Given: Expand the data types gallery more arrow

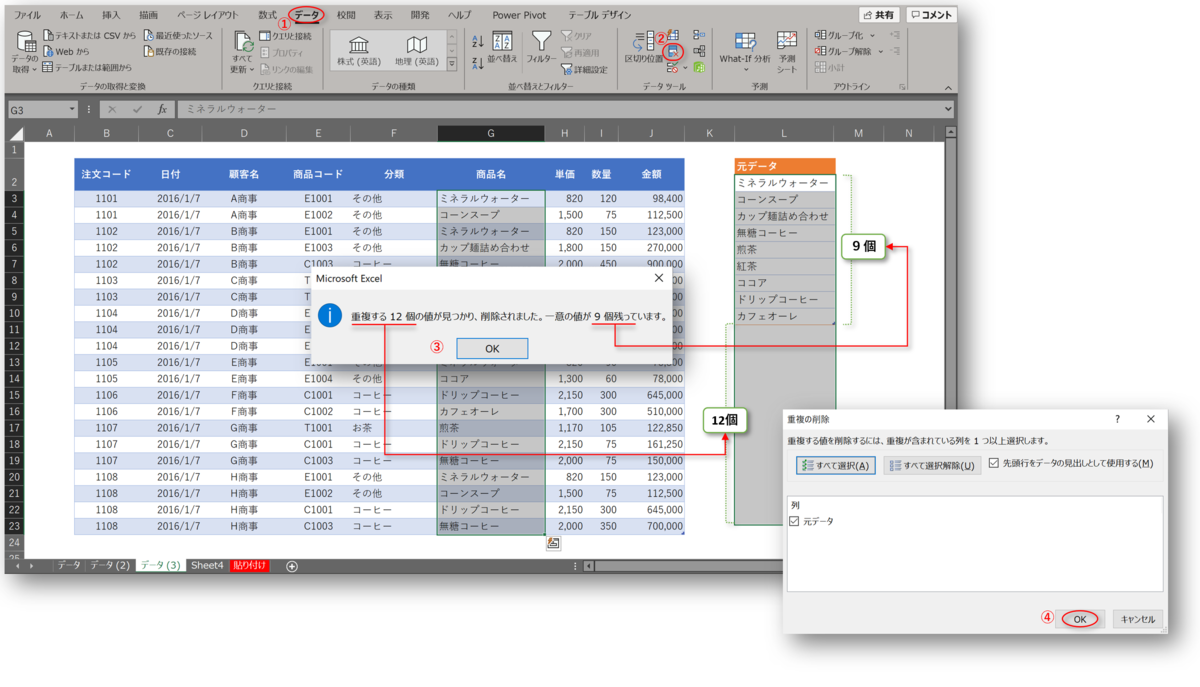Looking at the screenshot, I should (451, 65).
